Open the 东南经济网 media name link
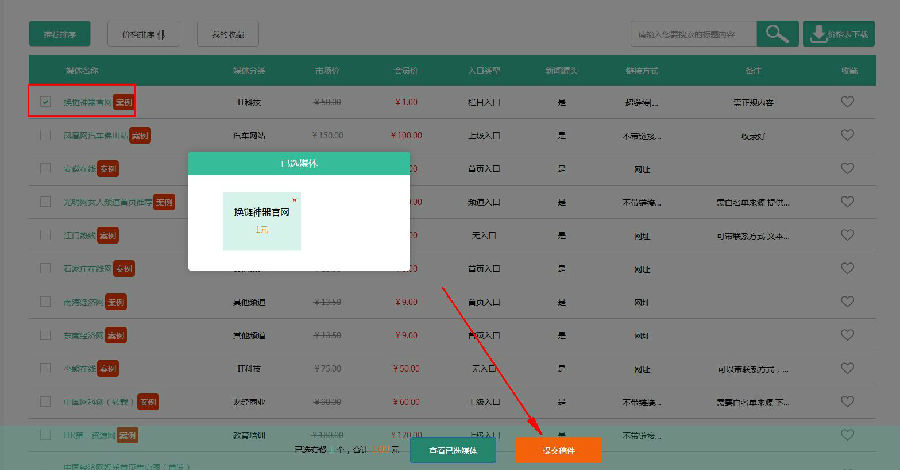 (x=83, y=335)
